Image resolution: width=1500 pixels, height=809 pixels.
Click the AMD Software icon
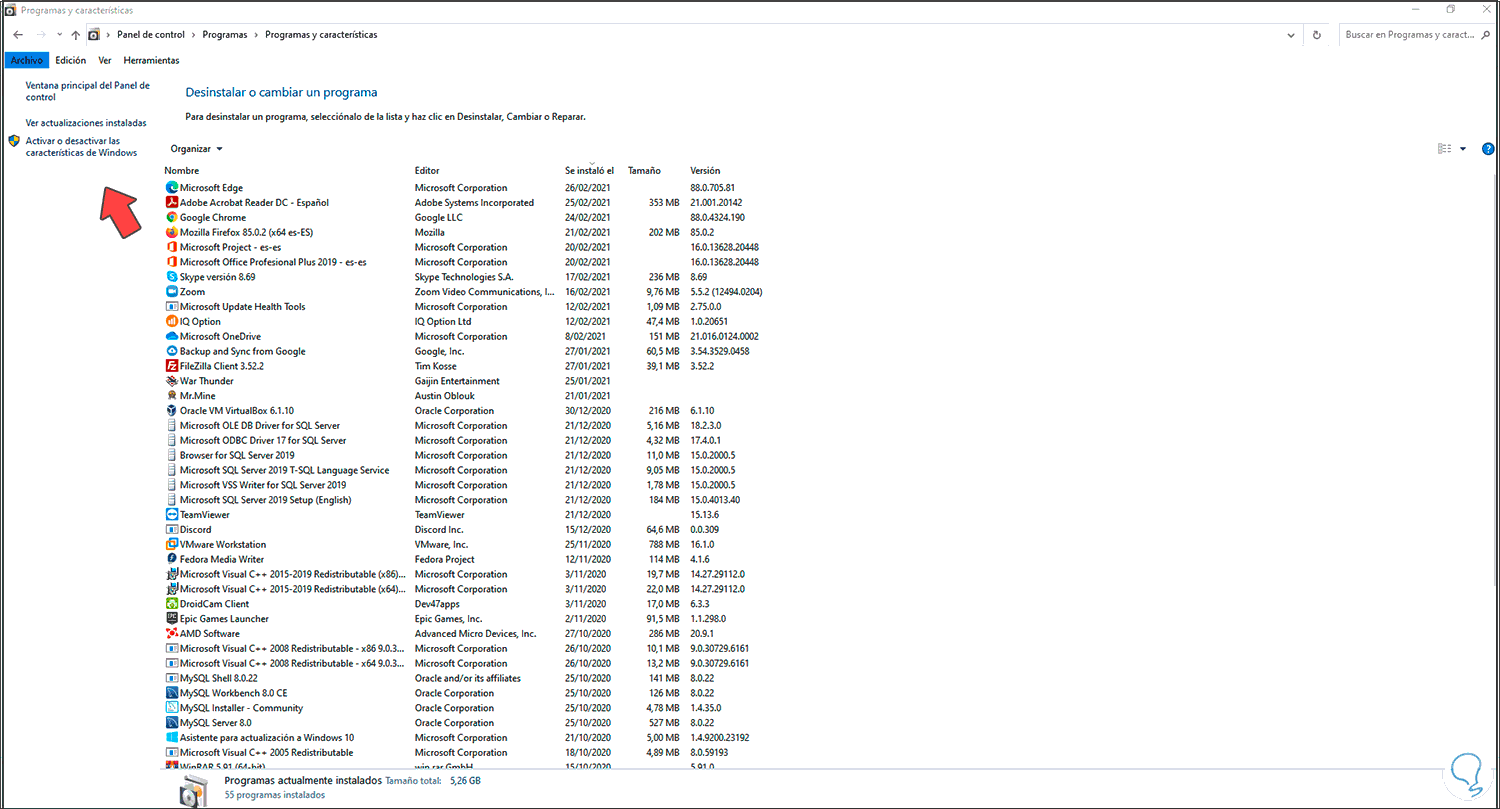point(172,634)
